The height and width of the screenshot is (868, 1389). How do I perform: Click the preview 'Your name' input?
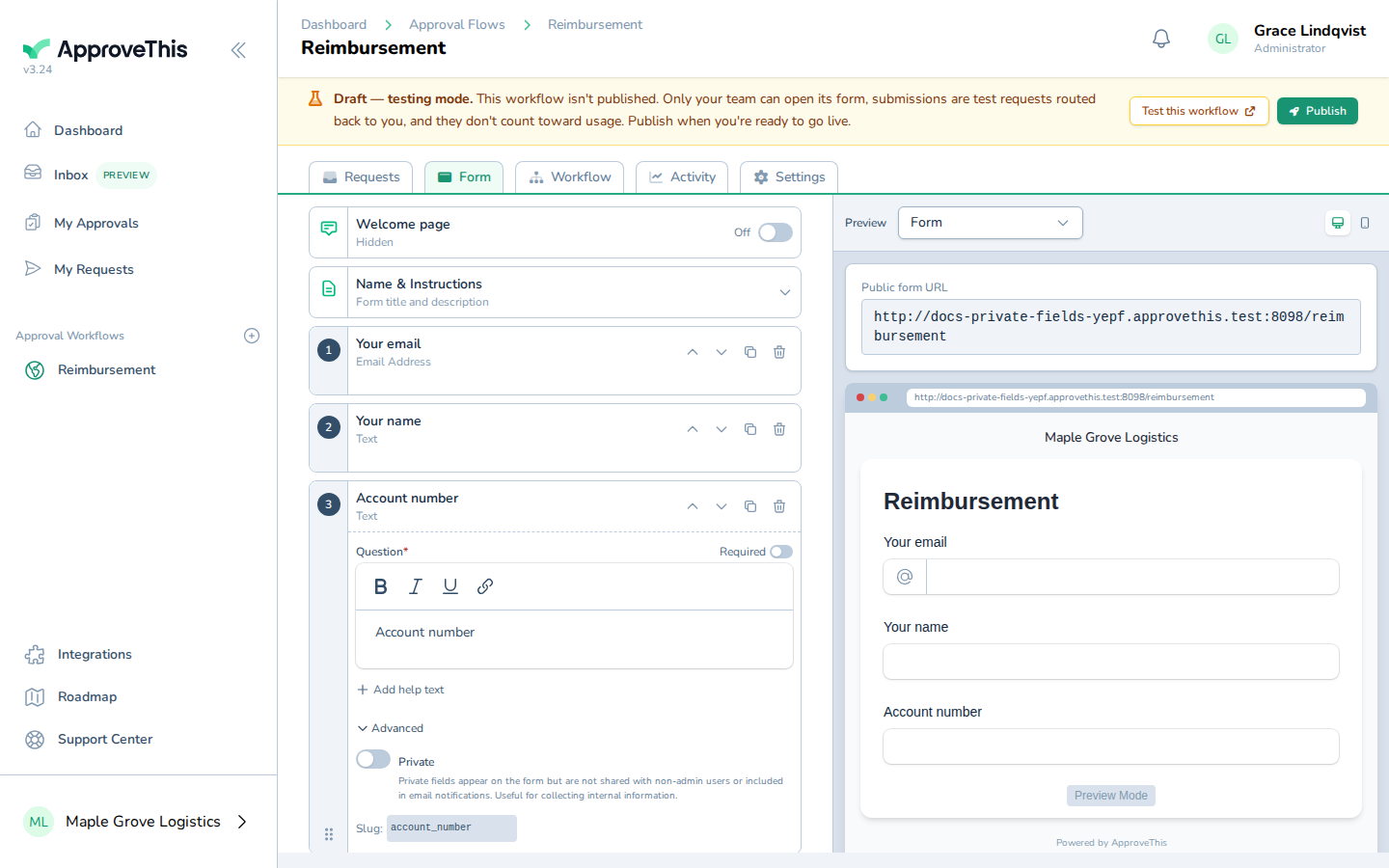pyautogui.click(x=1111, y=662)
